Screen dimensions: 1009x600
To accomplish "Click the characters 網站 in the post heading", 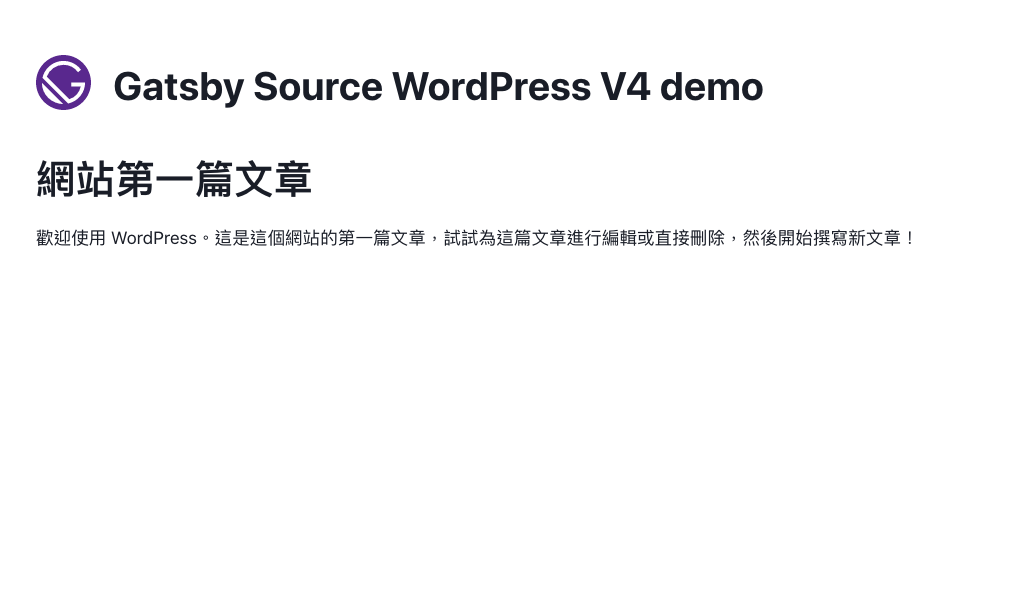I will point(75,179).
